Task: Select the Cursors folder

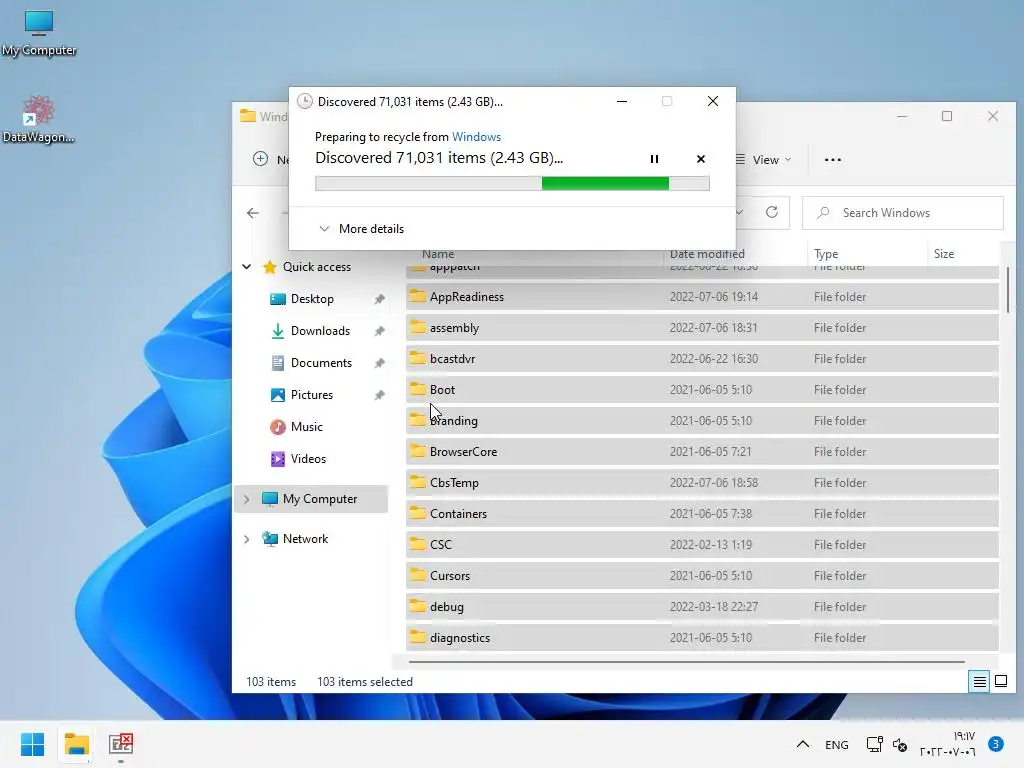Action: point(702,576)
